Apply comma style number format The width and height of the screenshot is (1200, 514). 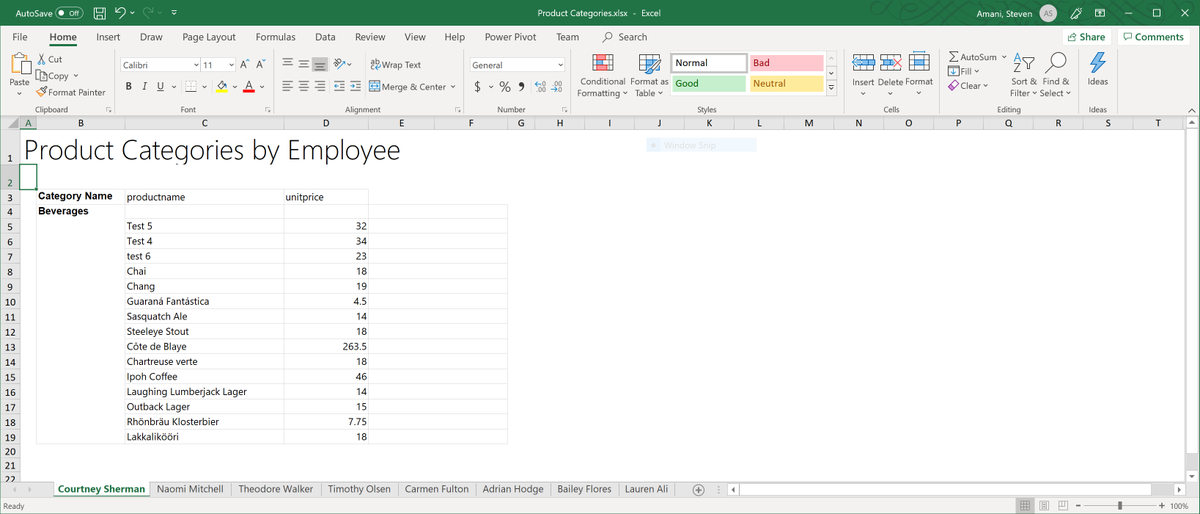(522, 87)
